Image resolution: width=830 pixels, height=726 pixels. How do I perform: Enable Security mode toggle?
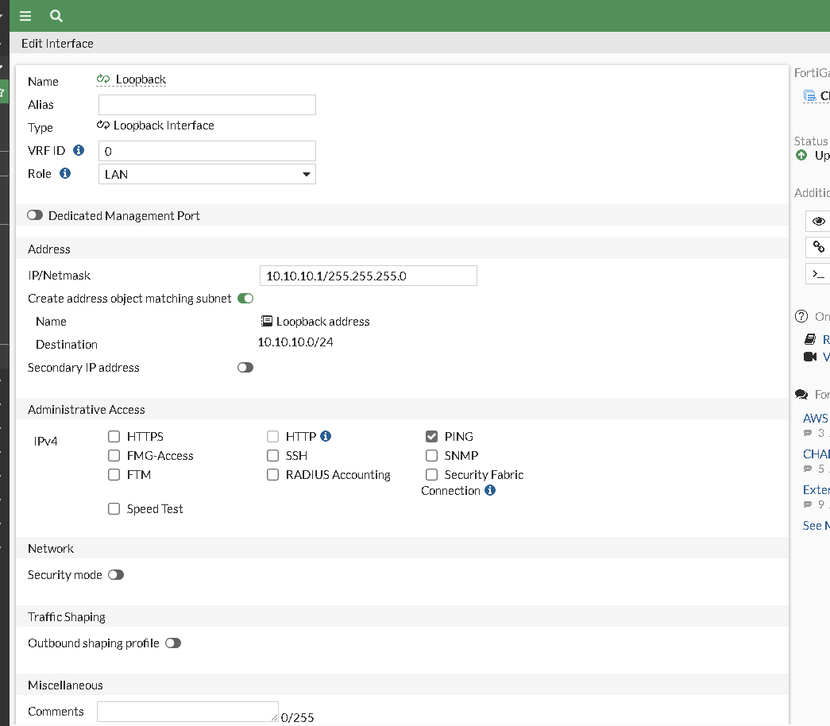click(116, 575)
